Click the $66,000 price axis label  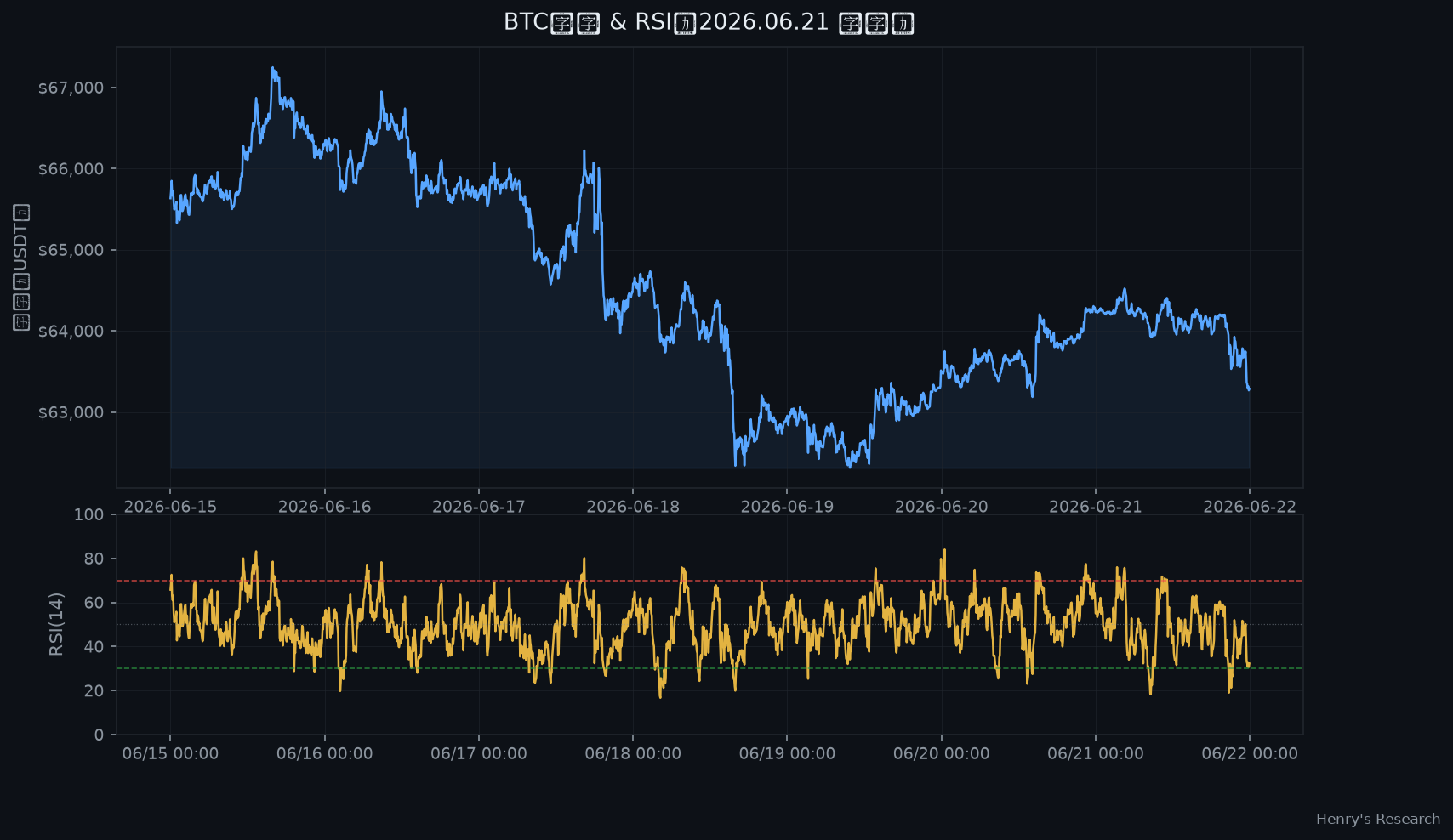pyautogui.click(x=71, y=169)
